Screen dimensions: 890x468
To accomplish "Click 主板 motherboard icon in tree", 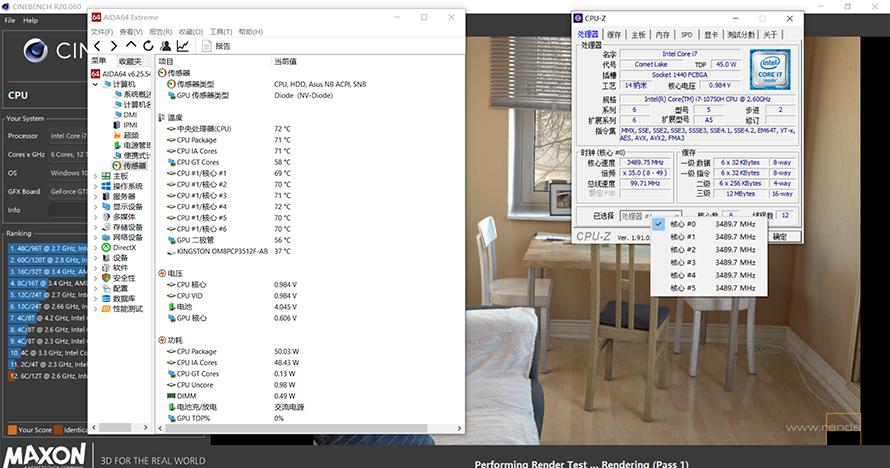I will point(106,176).
